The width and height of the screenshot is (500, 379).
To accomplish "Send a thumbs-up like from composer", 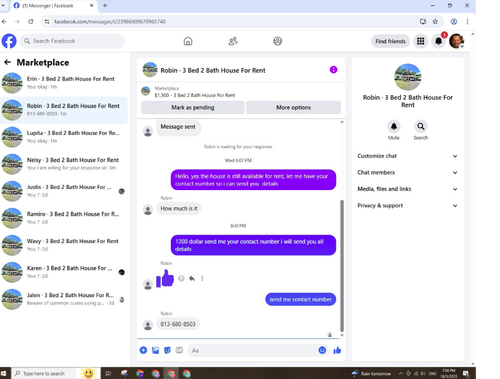I will (x=337, y=350).
